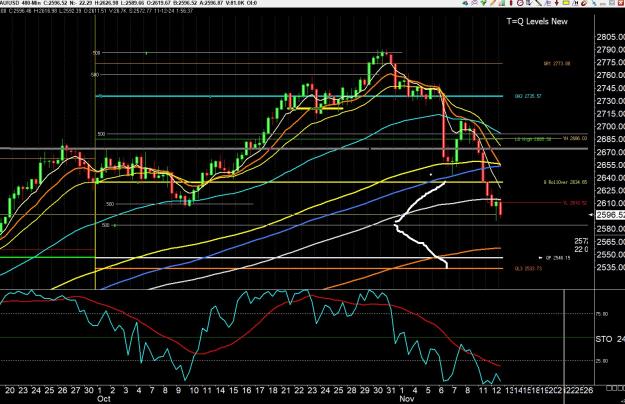
Task: Click the OP 2546.15 level label
Action: click(x=558, y=258)
